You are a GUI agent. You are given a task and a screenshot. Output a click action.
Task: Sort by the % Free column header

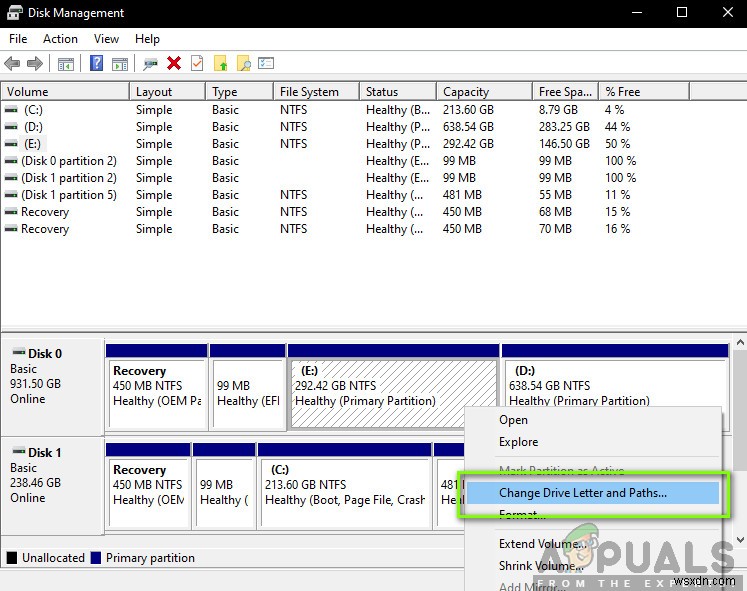(x=644, y=91)
